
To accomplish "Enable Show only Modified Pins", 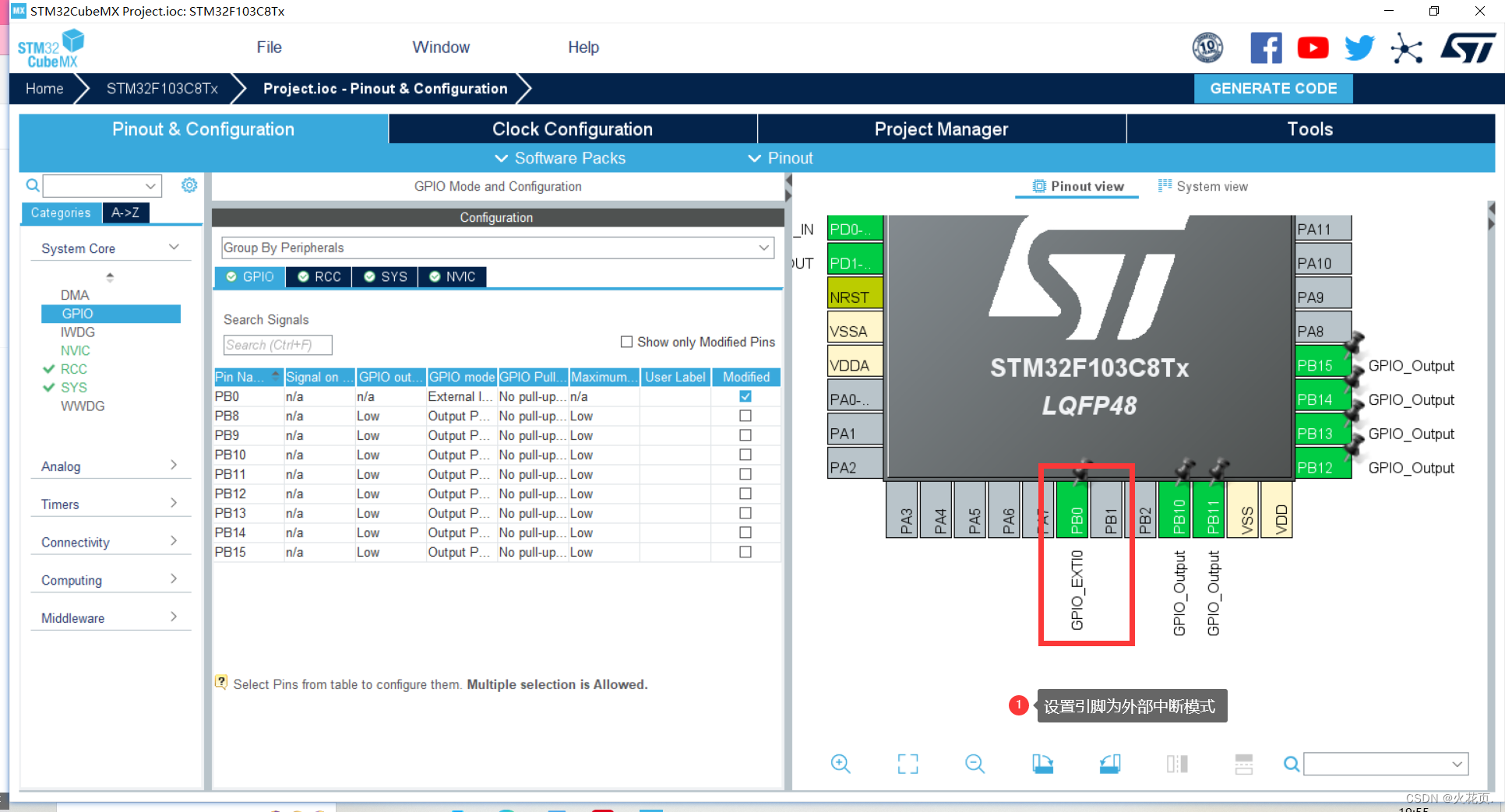I will [626, 342].
